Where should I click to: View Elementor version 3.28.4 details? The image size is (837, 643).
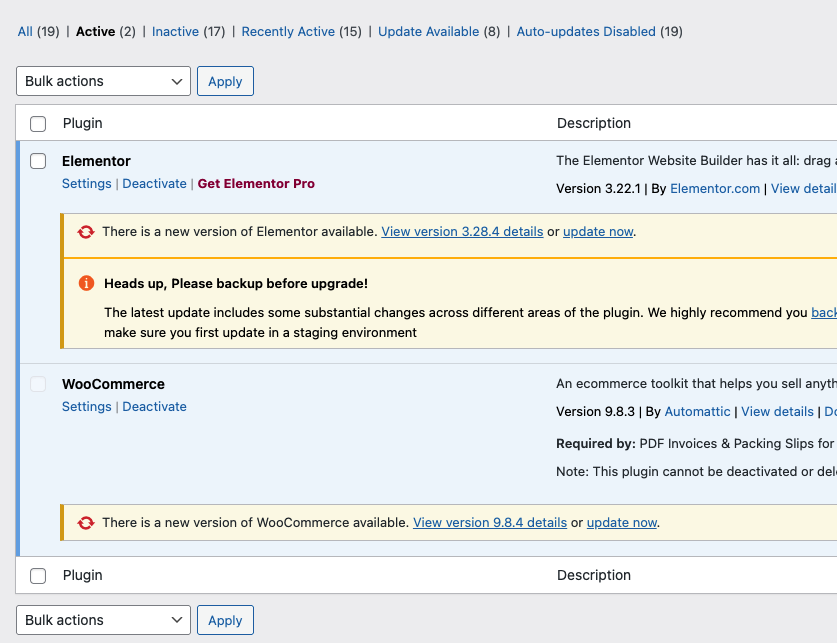tap(462, 232)
